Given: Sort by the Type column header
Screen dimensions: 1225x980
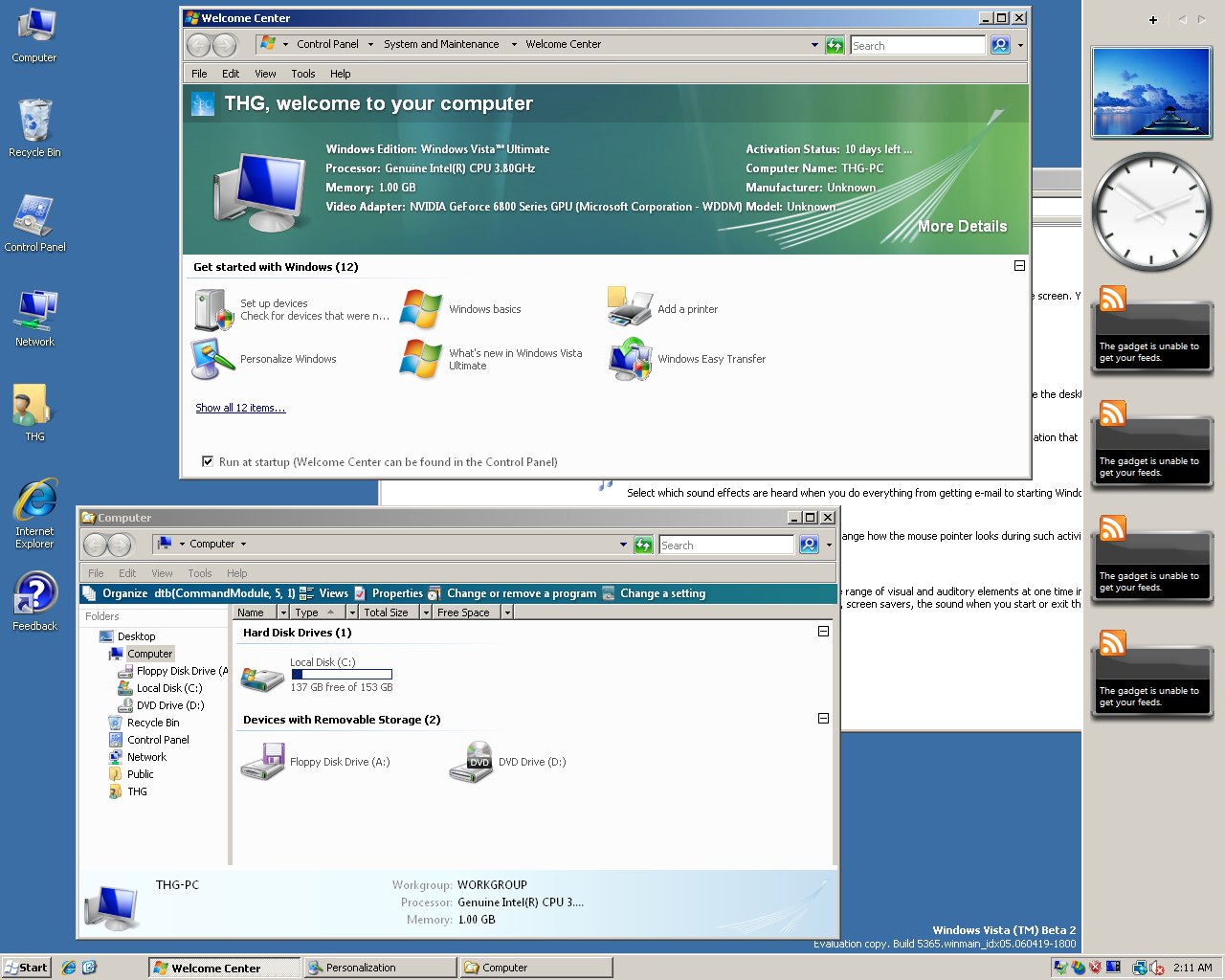Looking at the screenshot, I should 318,612.
